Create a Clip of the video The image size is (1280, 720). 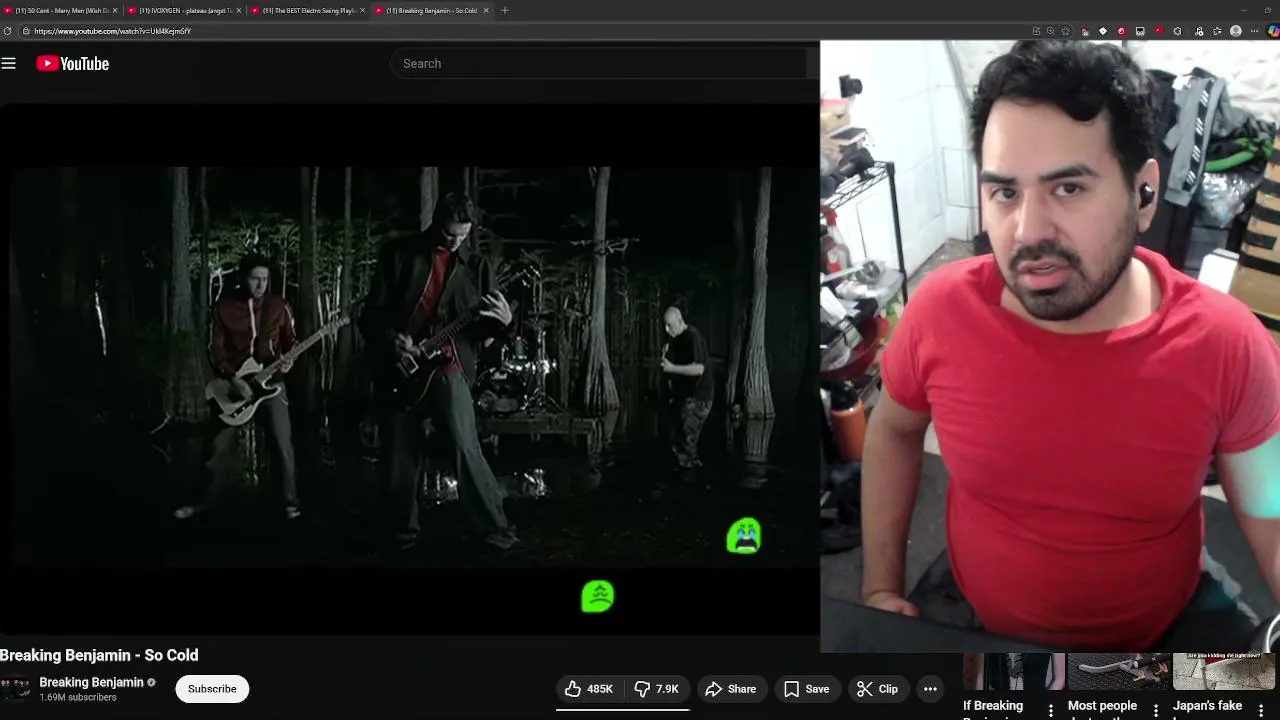877,689
